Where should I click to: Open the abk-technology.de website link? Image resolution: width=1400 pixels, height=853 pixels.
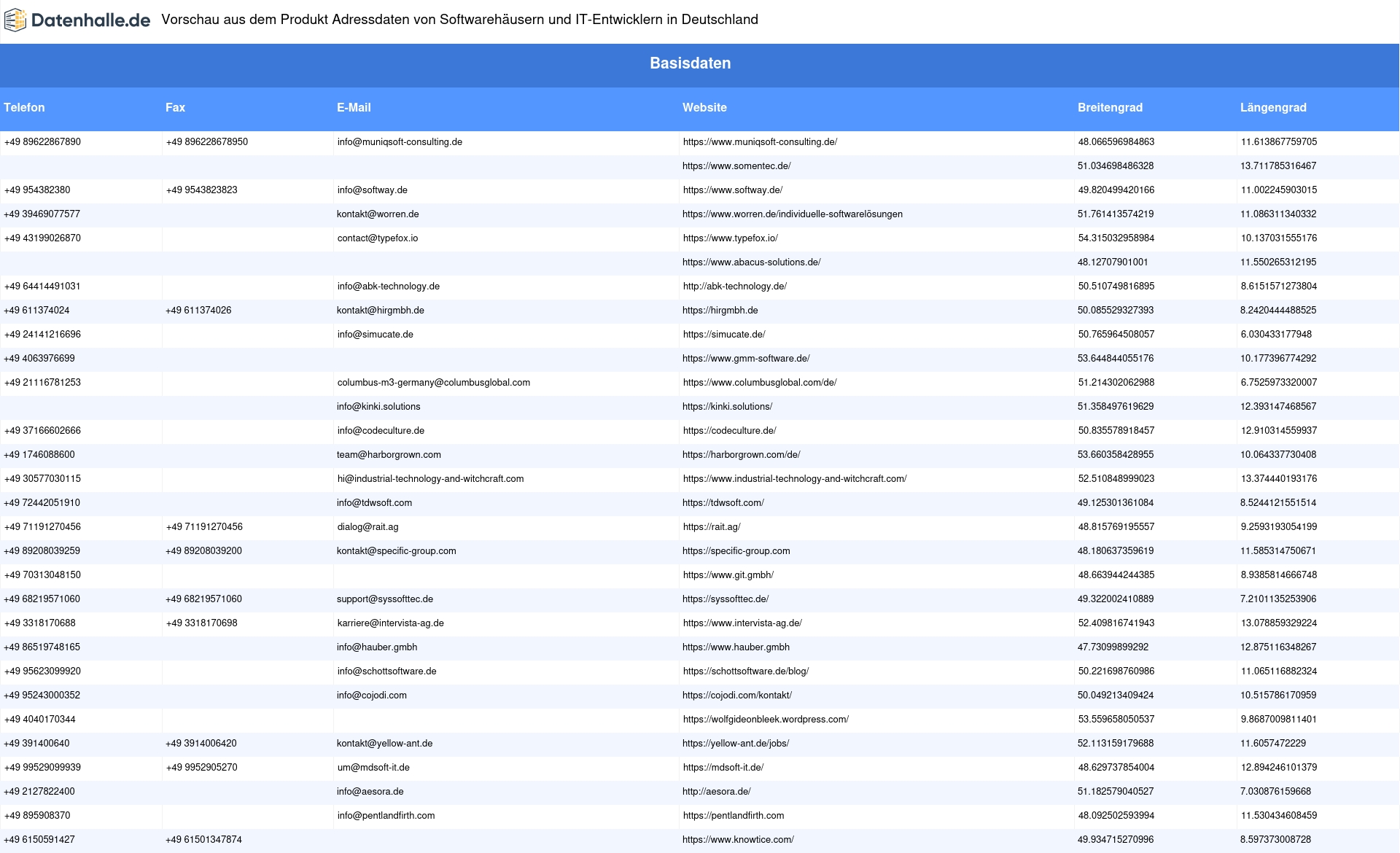point(735,287)
